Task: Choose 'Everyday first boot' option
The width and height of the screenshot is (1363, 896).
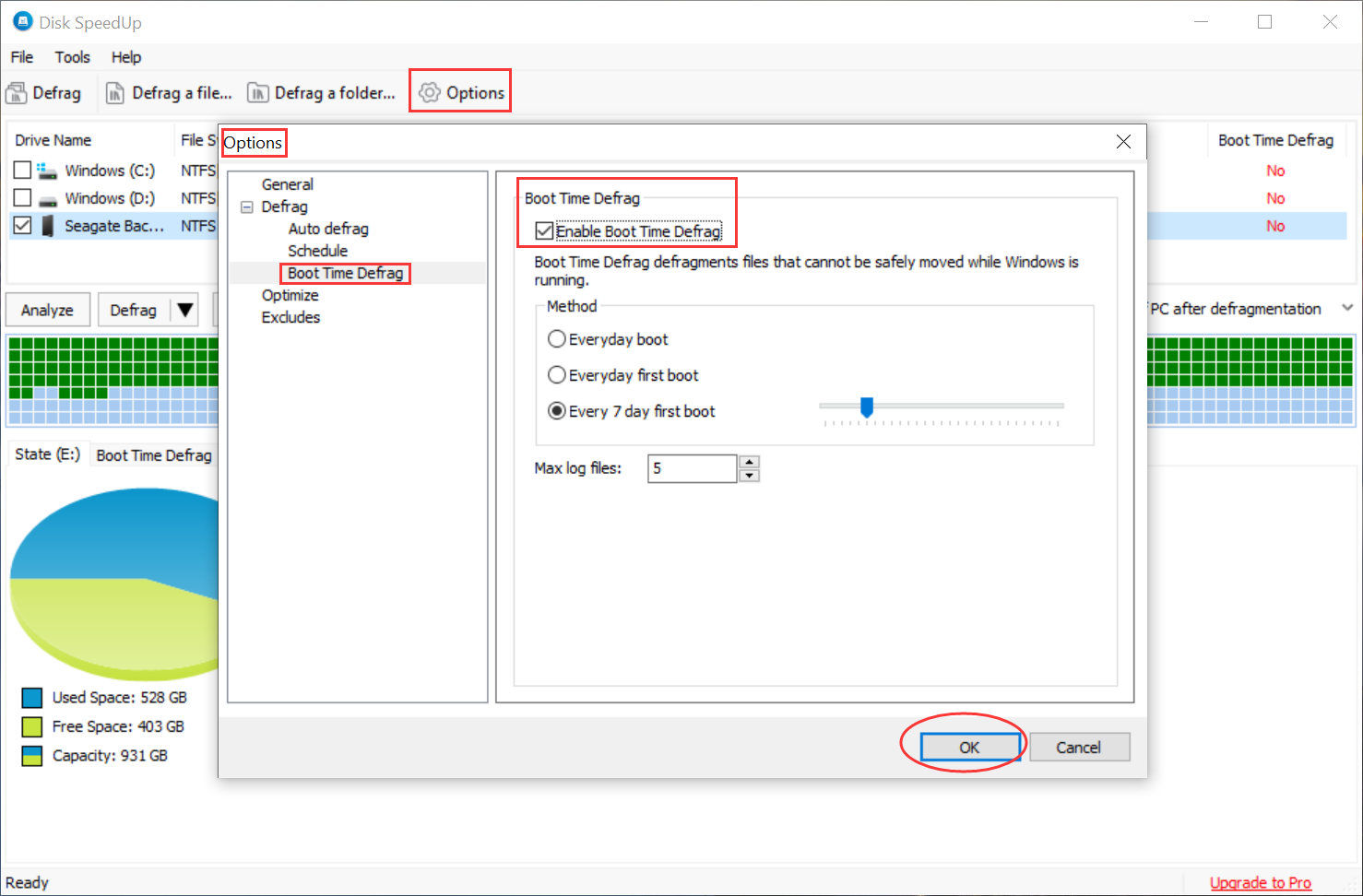Action: (557, 374)
